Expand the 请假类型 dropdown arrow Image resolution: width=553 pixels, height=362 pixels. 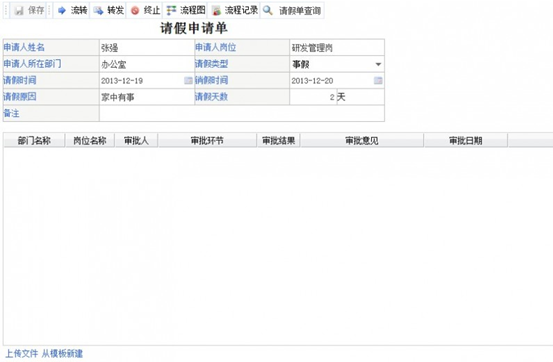(x=378, y=64)
